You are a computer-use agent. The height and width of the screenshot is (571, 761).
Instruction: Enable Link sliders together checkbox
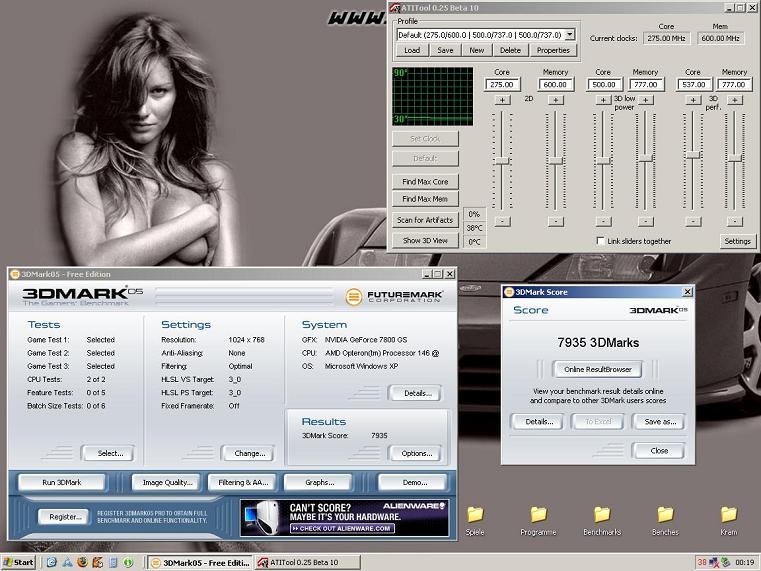coord(601,241)
